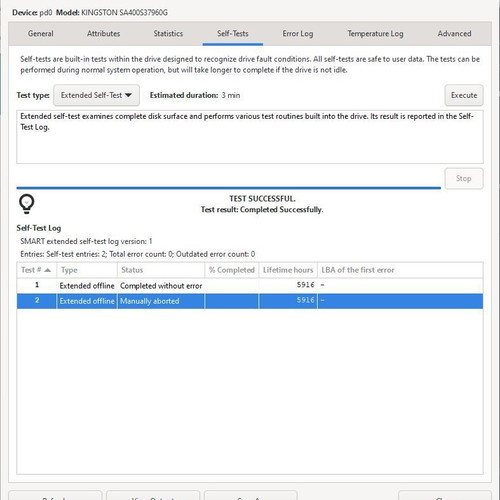Screen dimensions: 500x500
Task: Sort by Lifetime hours column header
Action: [288, 270]
